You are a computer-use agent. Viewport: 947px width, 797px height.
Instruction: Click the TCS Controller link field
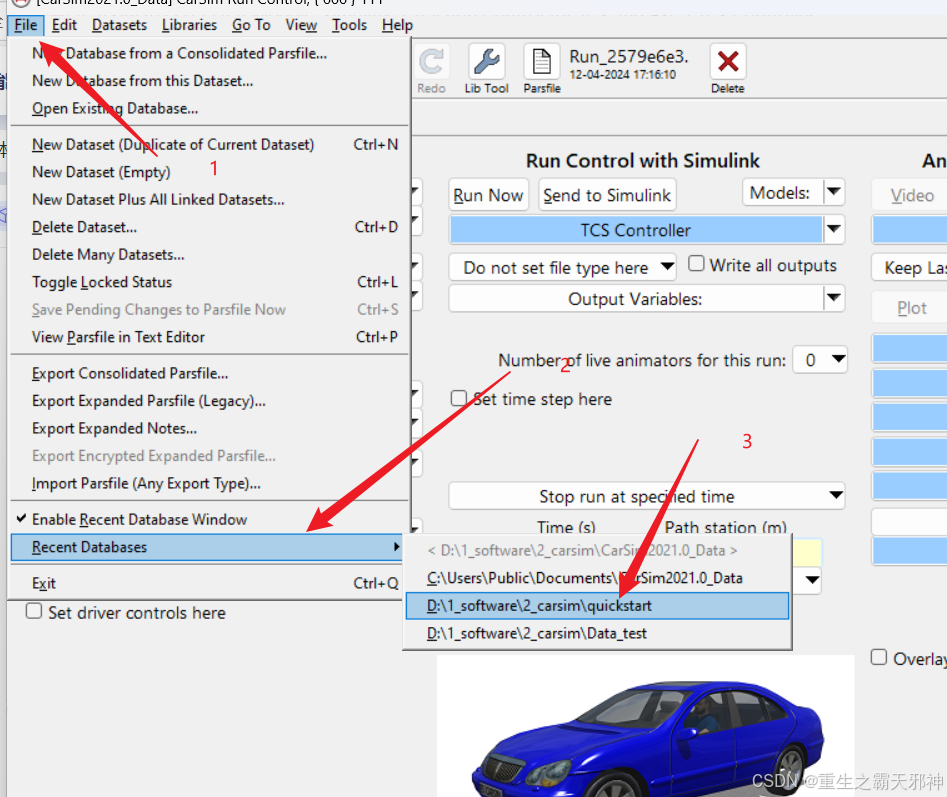[635, 230]
